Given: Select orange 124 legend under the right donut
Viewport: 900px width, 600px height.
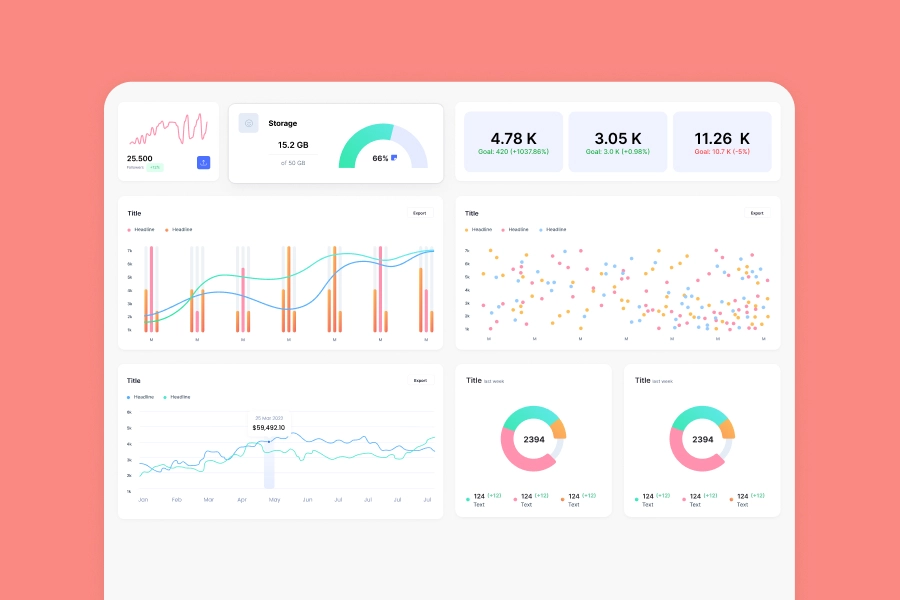Looking at the screenshot, I should click(x=748, y=500).
